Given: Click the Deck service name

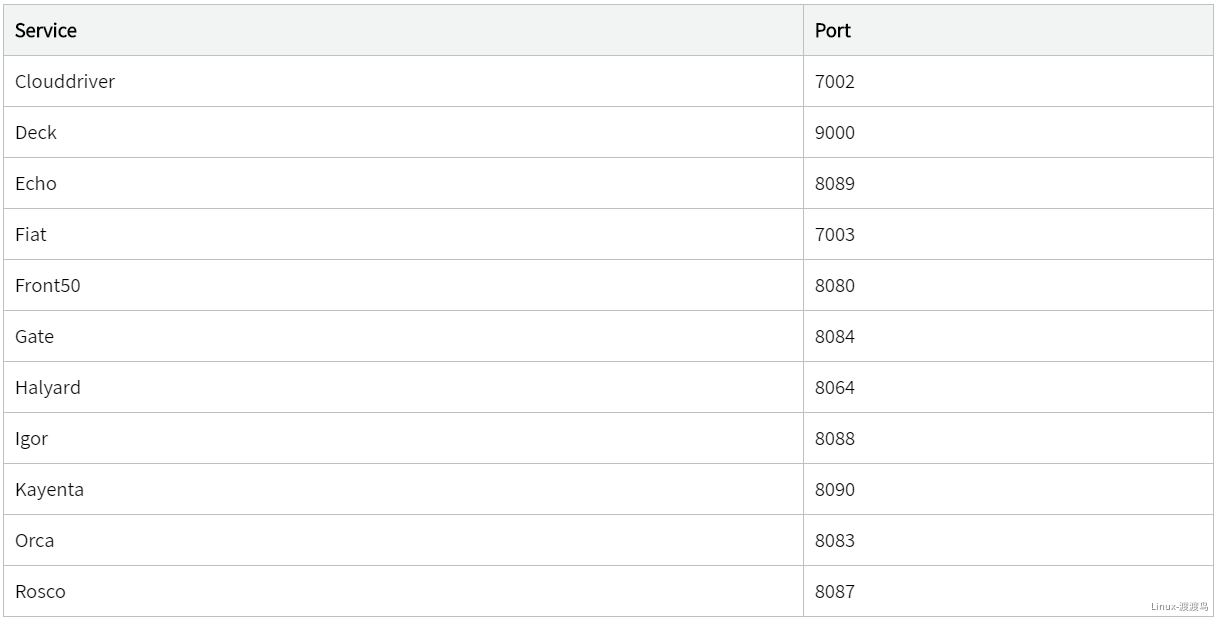Looking at the screenshot, I should tap(36, 133).
